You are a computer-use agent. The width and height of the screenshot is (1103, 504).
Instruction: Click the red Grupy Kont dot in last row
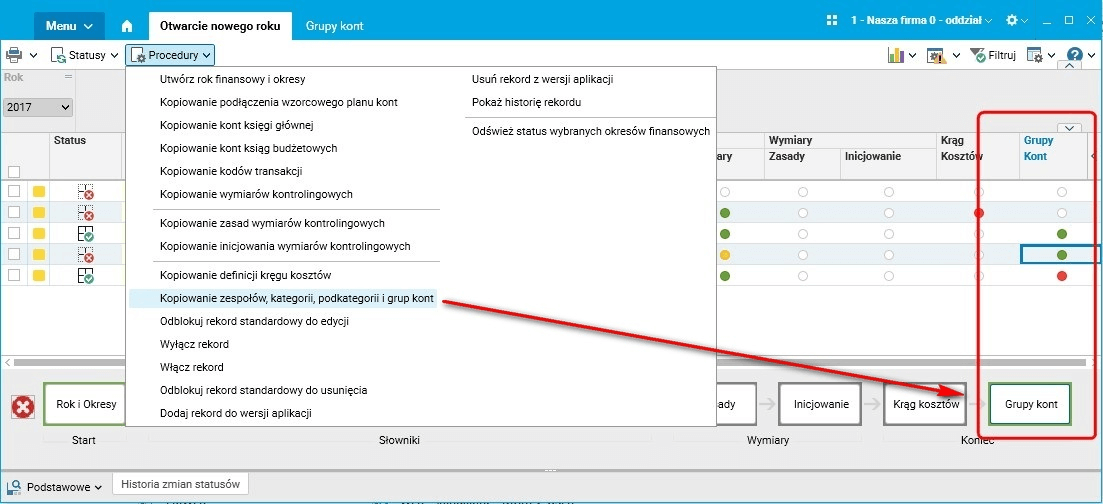click(x=1062, y=276)
